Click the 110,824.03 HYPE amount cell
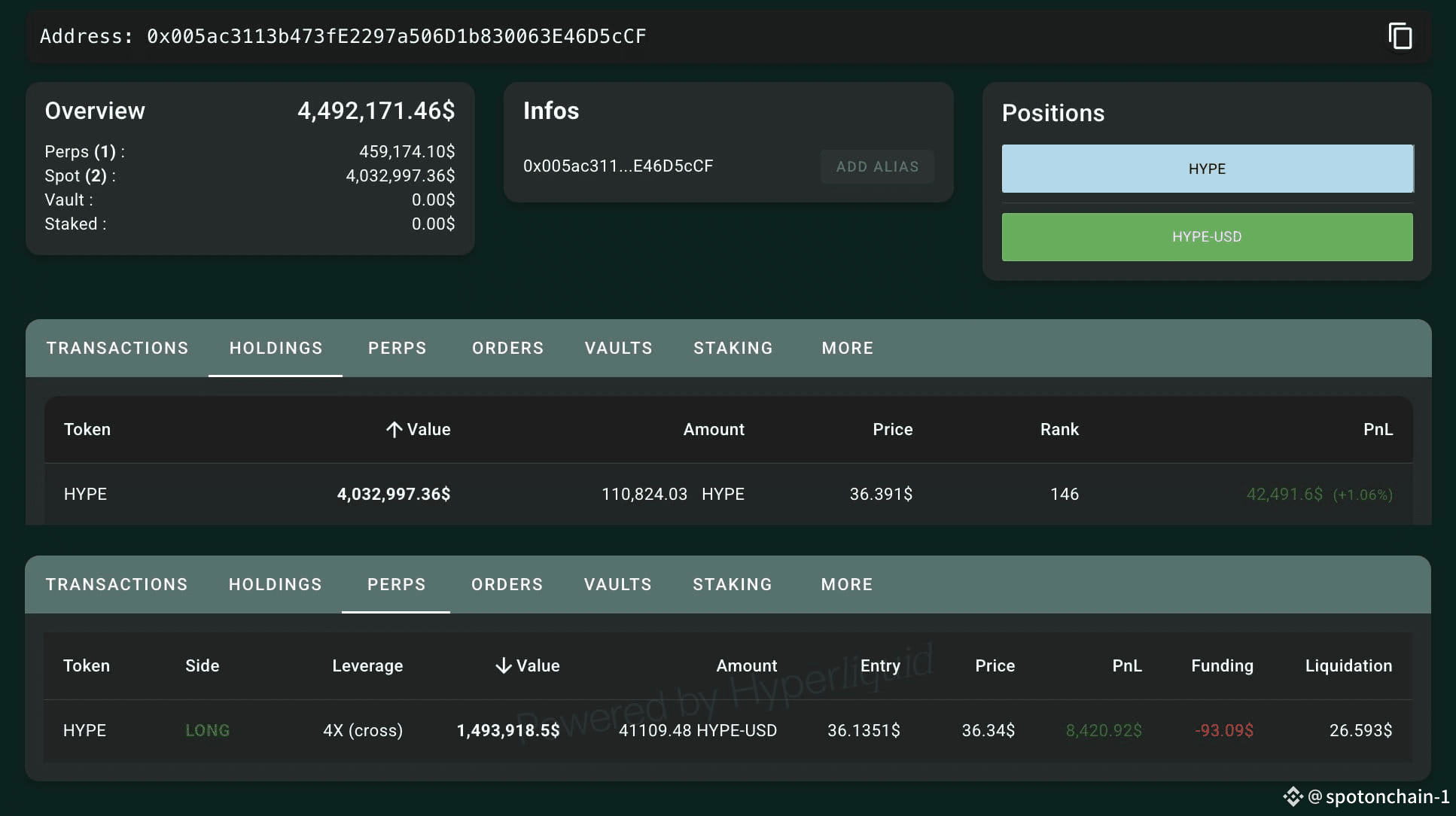Screen dimensions: 1456x816 [x=672, y=495]
